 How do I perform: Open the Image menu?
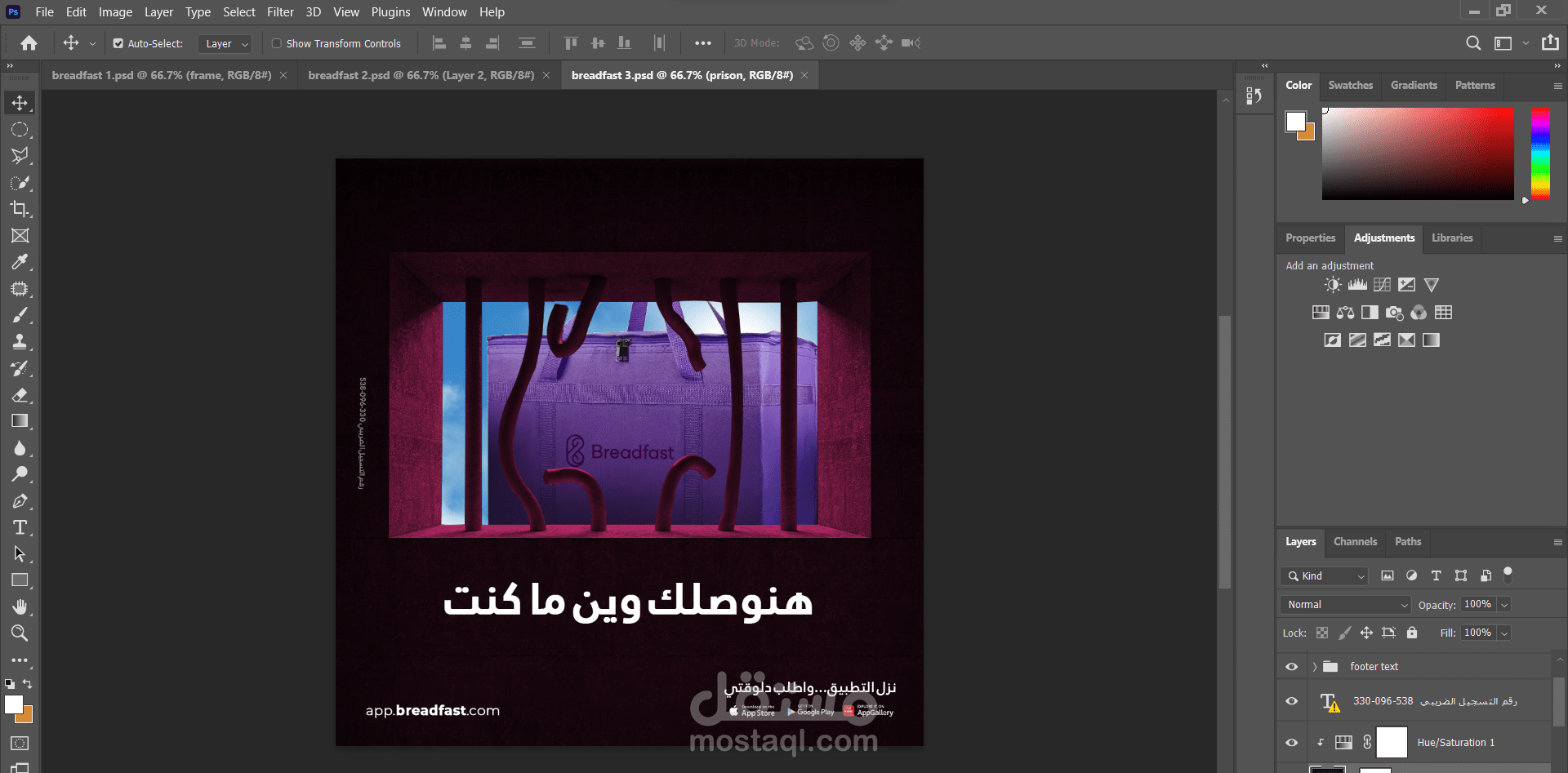coord(115,12)
